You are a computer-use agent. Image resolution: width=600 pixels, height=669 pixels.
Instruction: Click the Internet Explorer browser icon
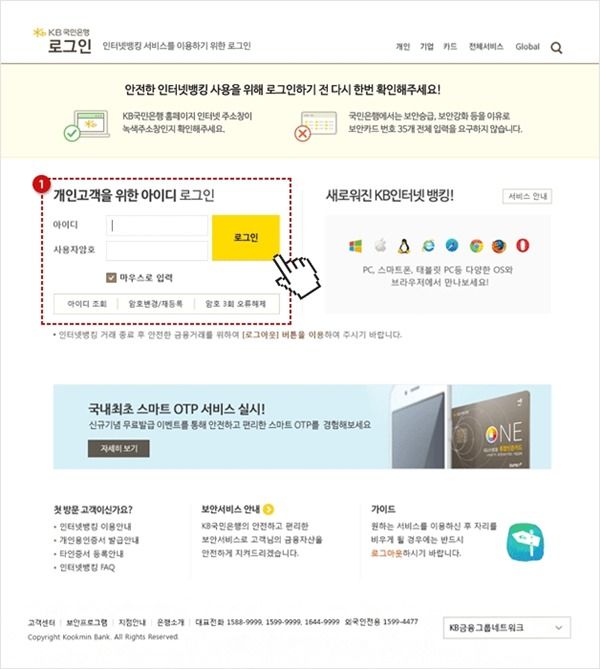click(428, 246)
